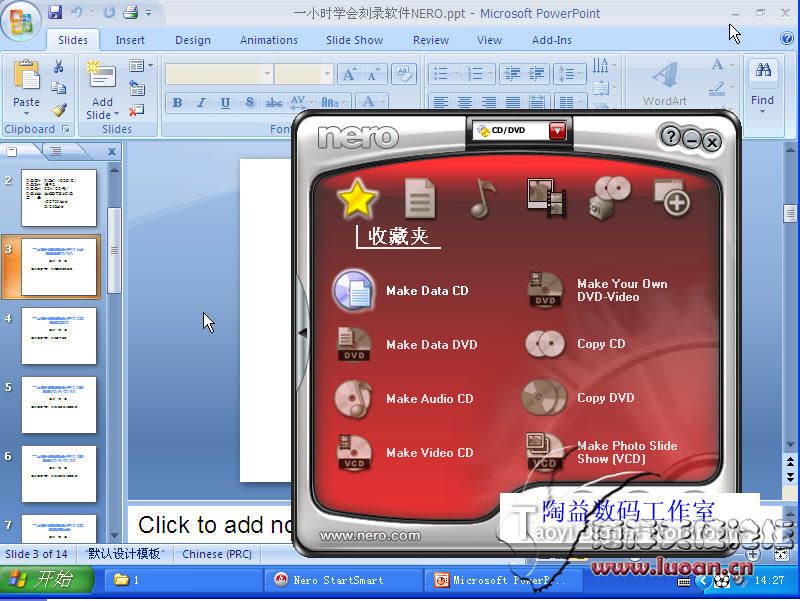This screenshot has height=601, width=800.
Task: Select the Copy and Backup discs category
Action: (x=609, y=198)
